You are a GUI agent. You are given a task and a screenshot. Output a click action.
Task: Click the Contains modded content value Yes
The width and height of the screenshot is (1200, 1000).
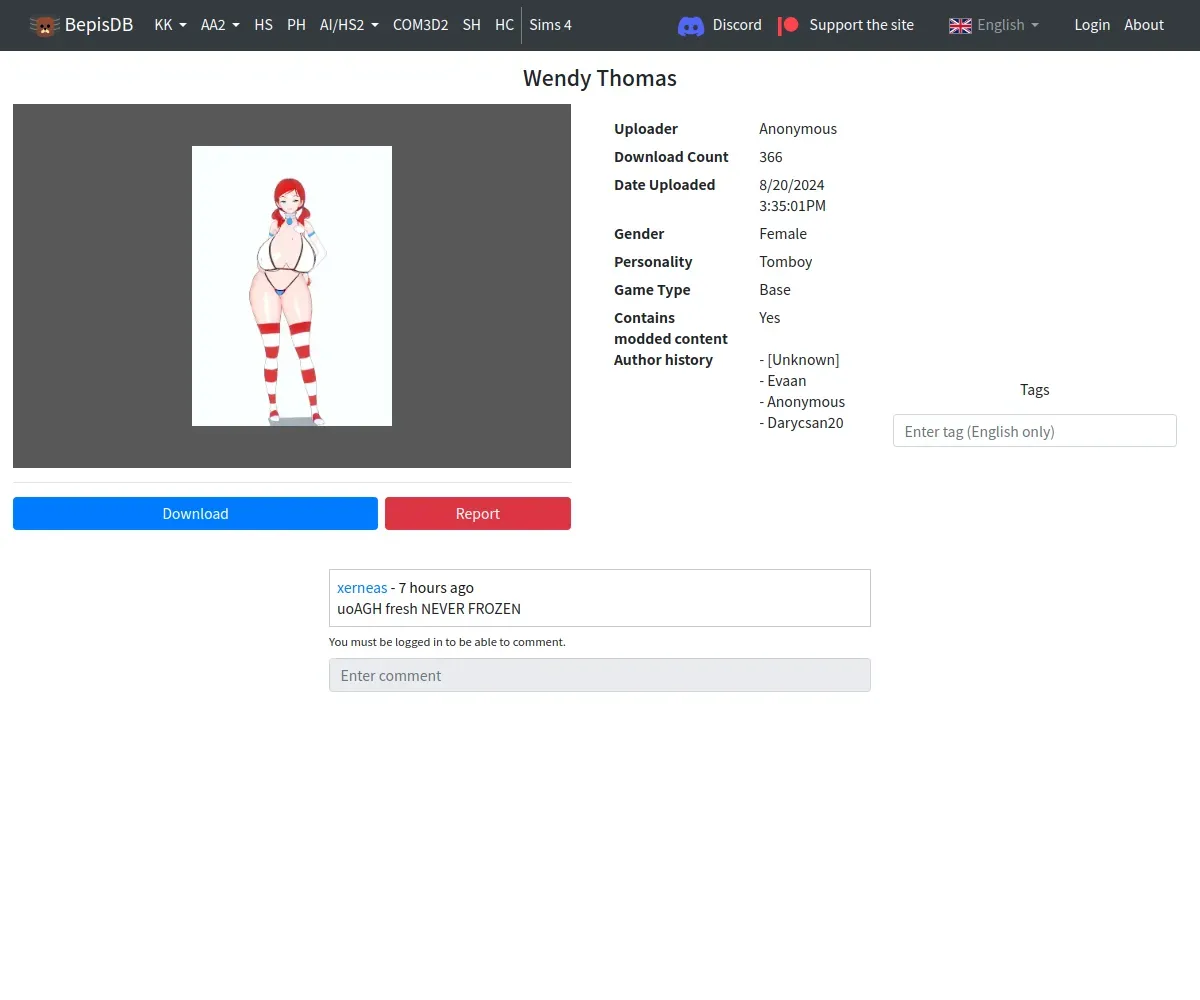point(770,318)
